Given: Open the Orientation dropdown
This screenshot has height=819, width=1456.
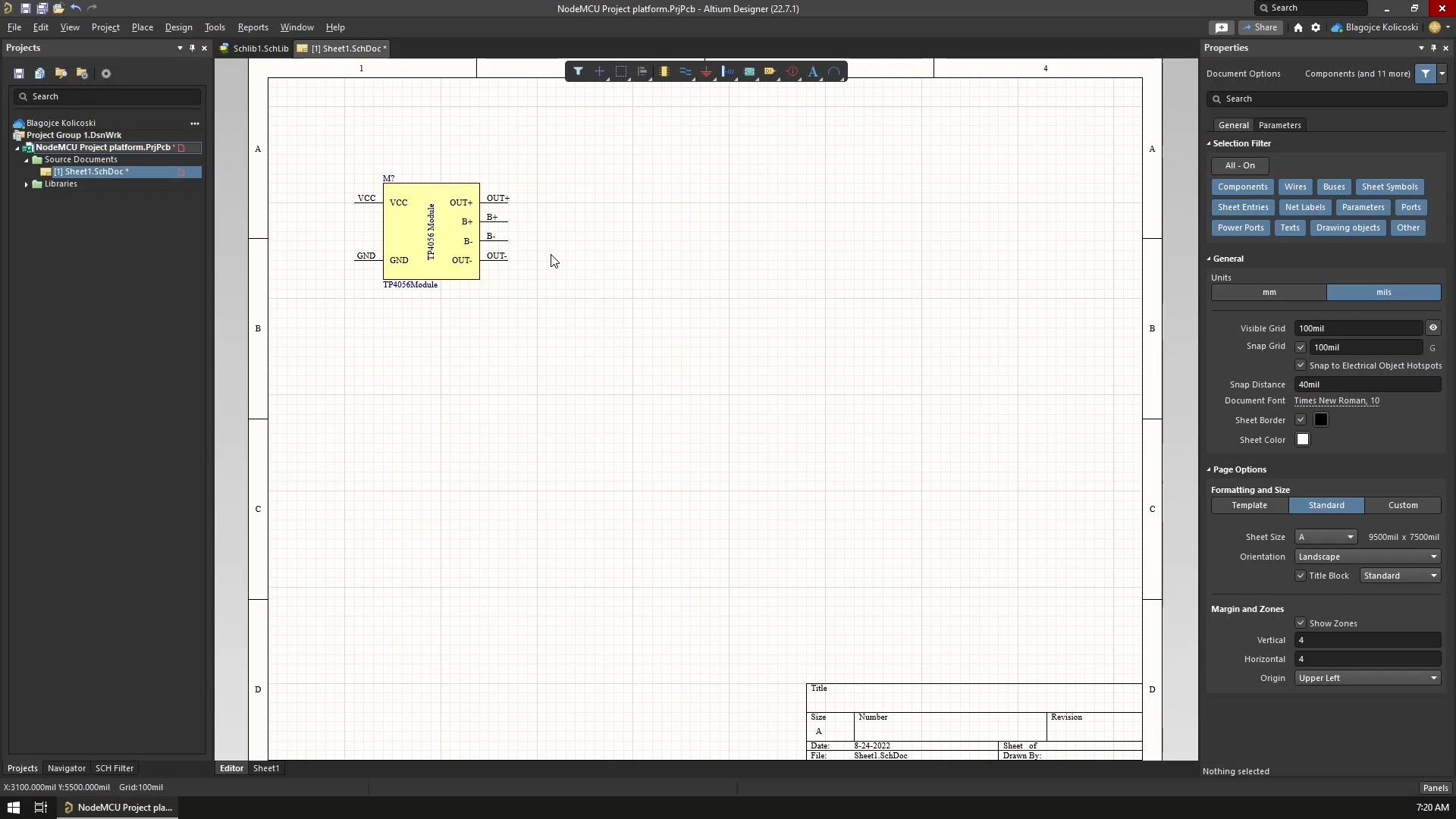Looking at the screenshot, I should (x=1367, y=557).
